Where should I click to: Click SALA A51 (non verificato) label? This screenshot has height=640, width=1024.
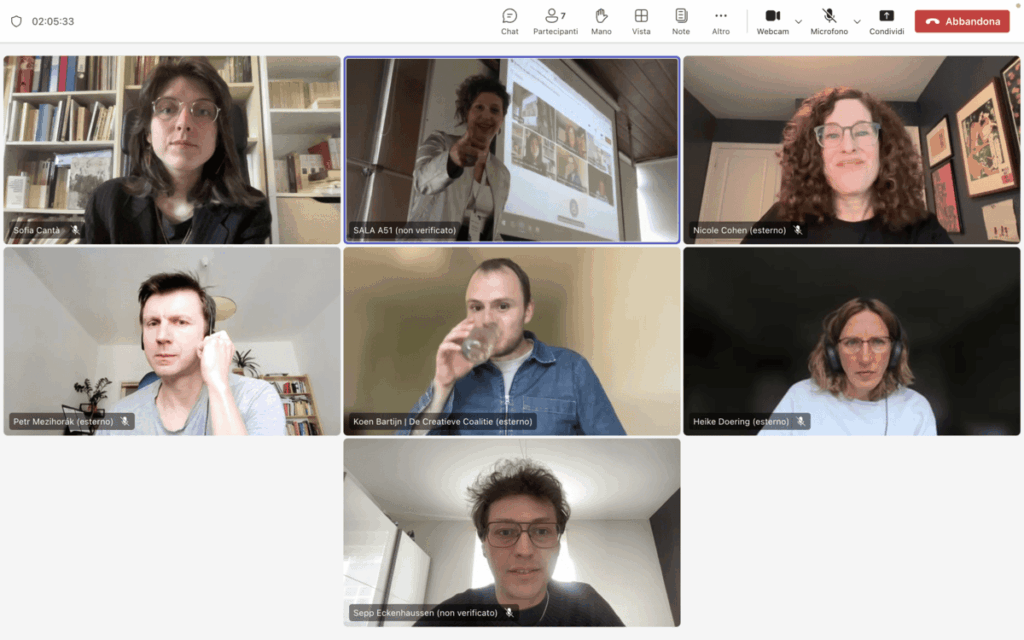pos(404,230)
